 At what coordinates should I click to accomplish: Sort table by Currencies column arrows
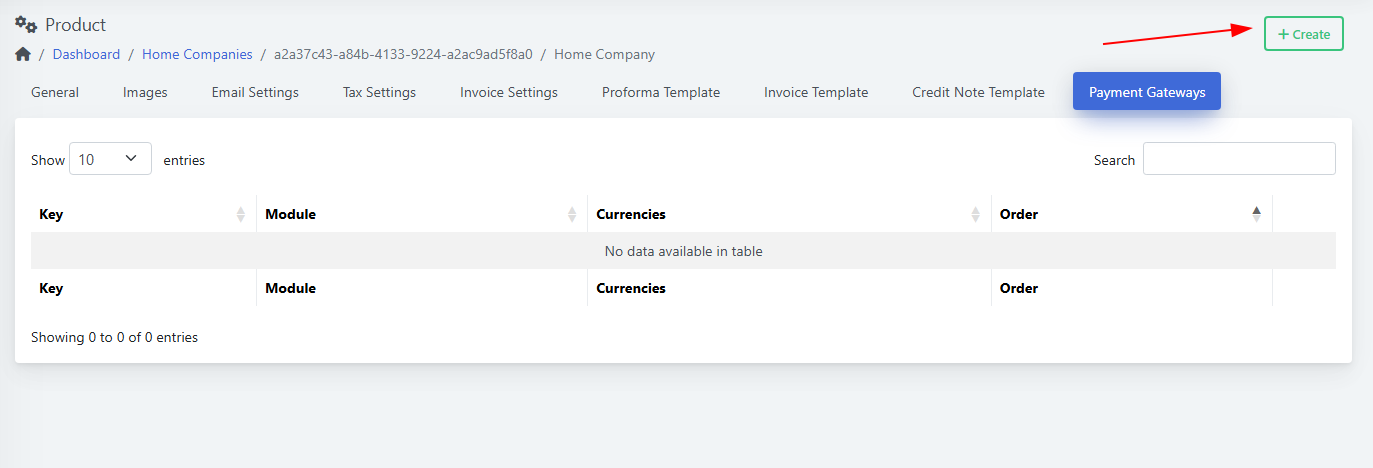pyautogui.click(x=976, y=214)
